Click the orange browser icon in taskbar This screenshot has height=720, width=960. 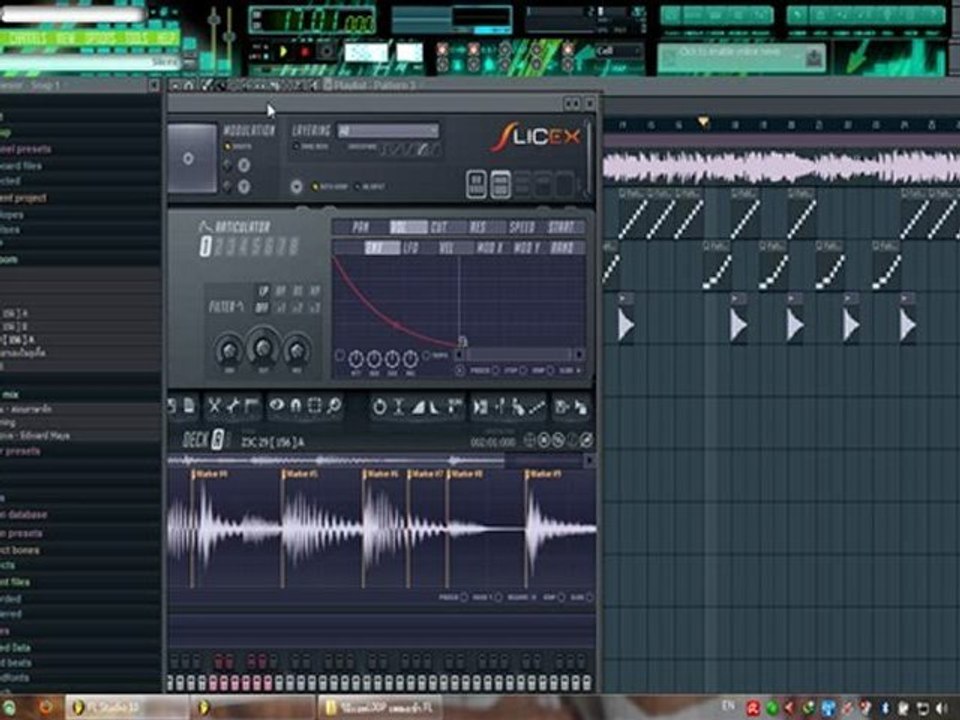pyautogui.click(x=46, y=708)
